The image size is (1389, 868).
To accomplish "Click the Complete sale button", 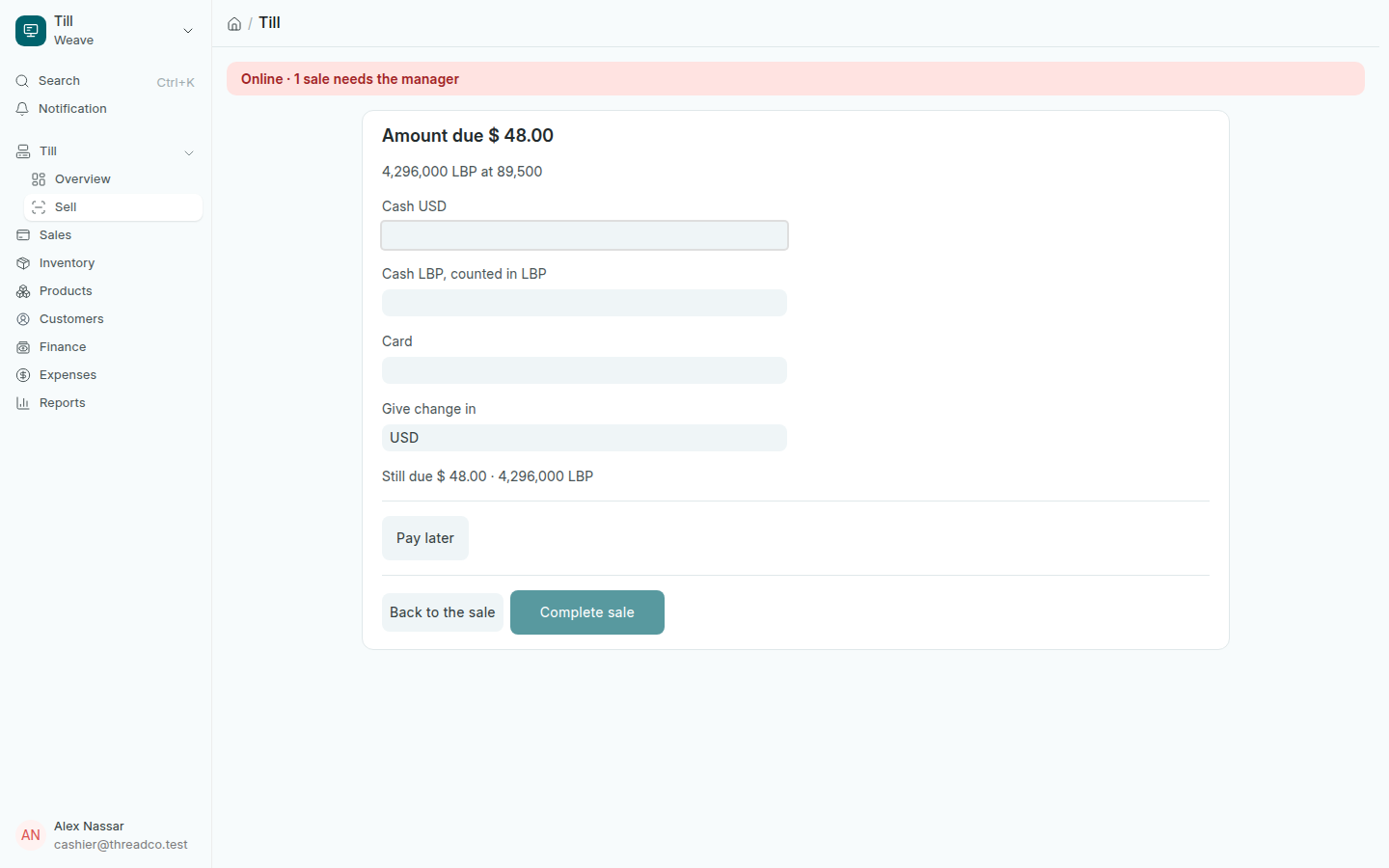I will 587,612.
